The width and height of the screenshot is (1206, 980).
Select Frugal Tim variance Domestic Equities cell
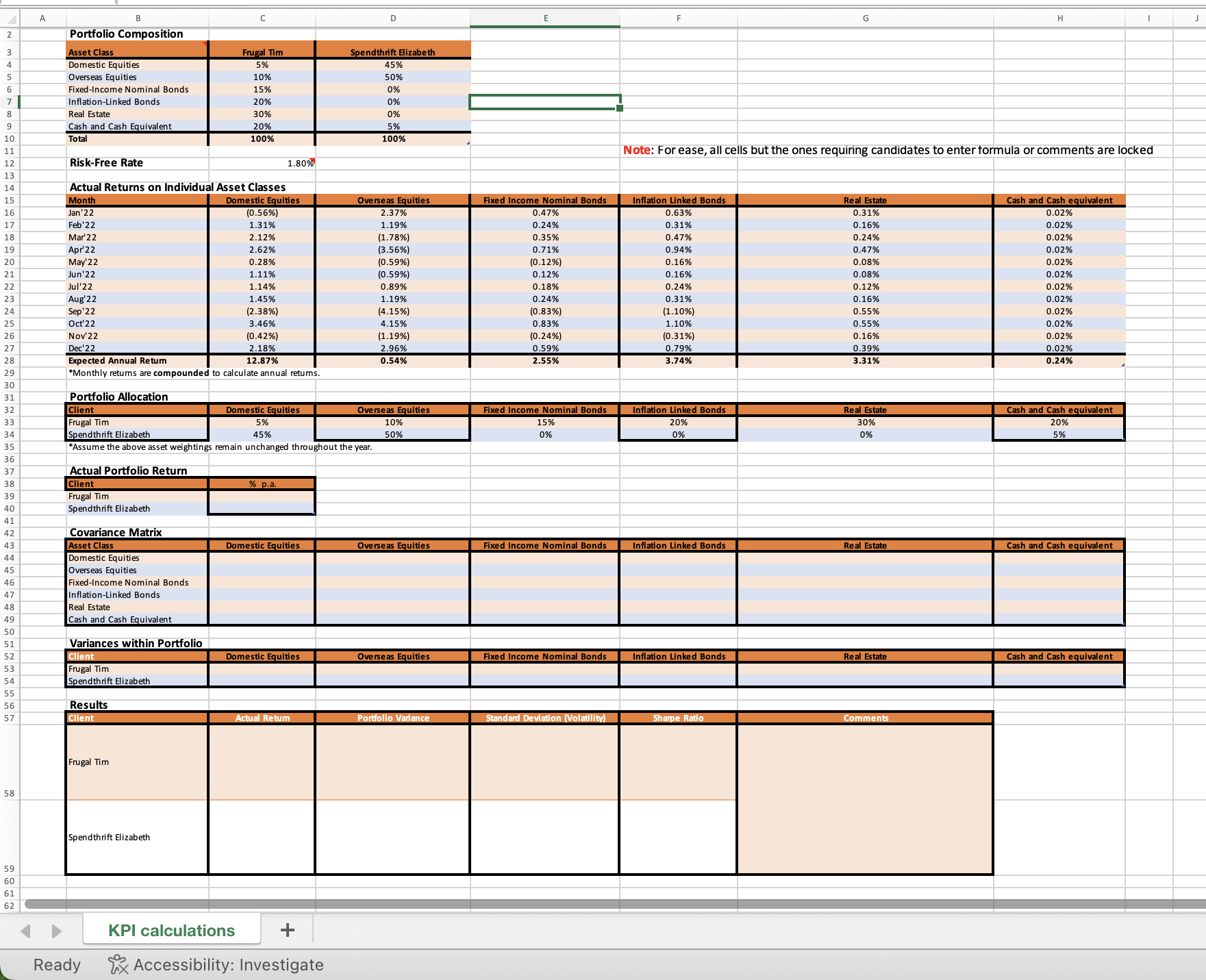[x=262, y=668]
